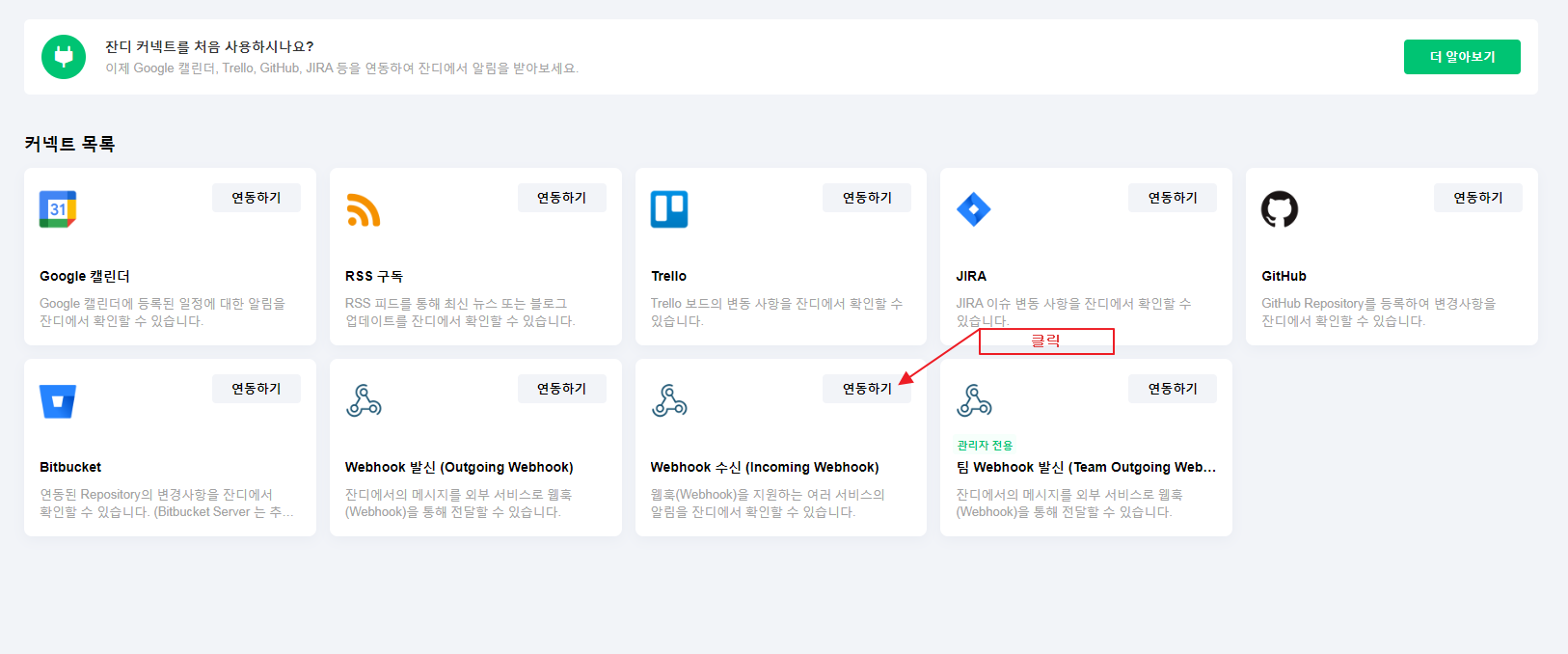Viewport: 1568px width, 654px height.
Task: Connect Trello using its 연동하기 button
Action: point(867,198)
